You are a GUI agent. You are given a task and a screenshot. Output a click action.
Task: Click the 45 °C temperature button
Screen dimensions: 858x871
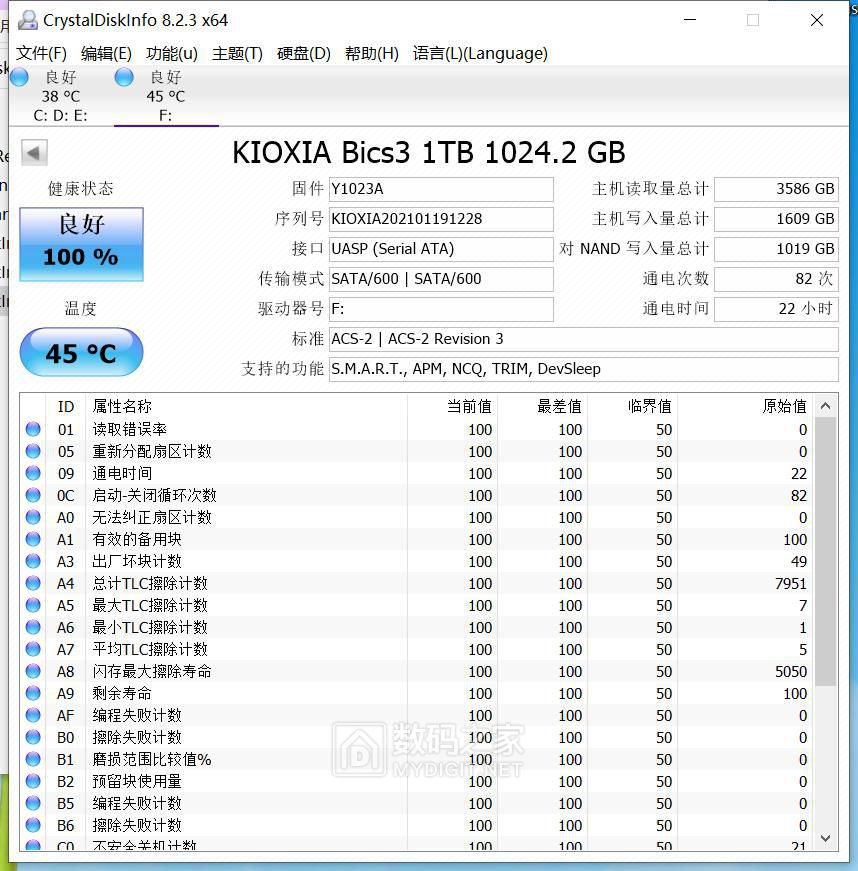[82, 352]
